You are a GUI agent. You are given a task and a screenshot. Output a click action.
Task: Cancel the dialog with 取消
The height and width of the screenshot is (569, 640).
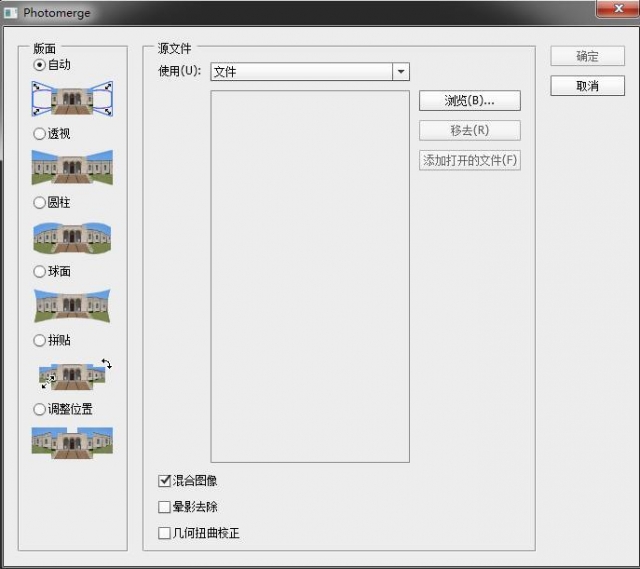click(587, 86)
